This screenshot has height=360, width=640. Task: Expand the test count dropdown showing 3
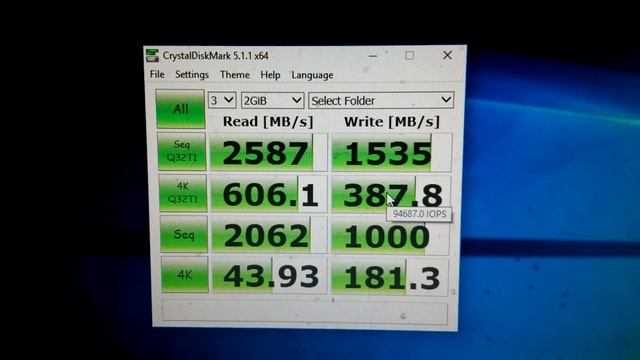[x=222, y=100]
